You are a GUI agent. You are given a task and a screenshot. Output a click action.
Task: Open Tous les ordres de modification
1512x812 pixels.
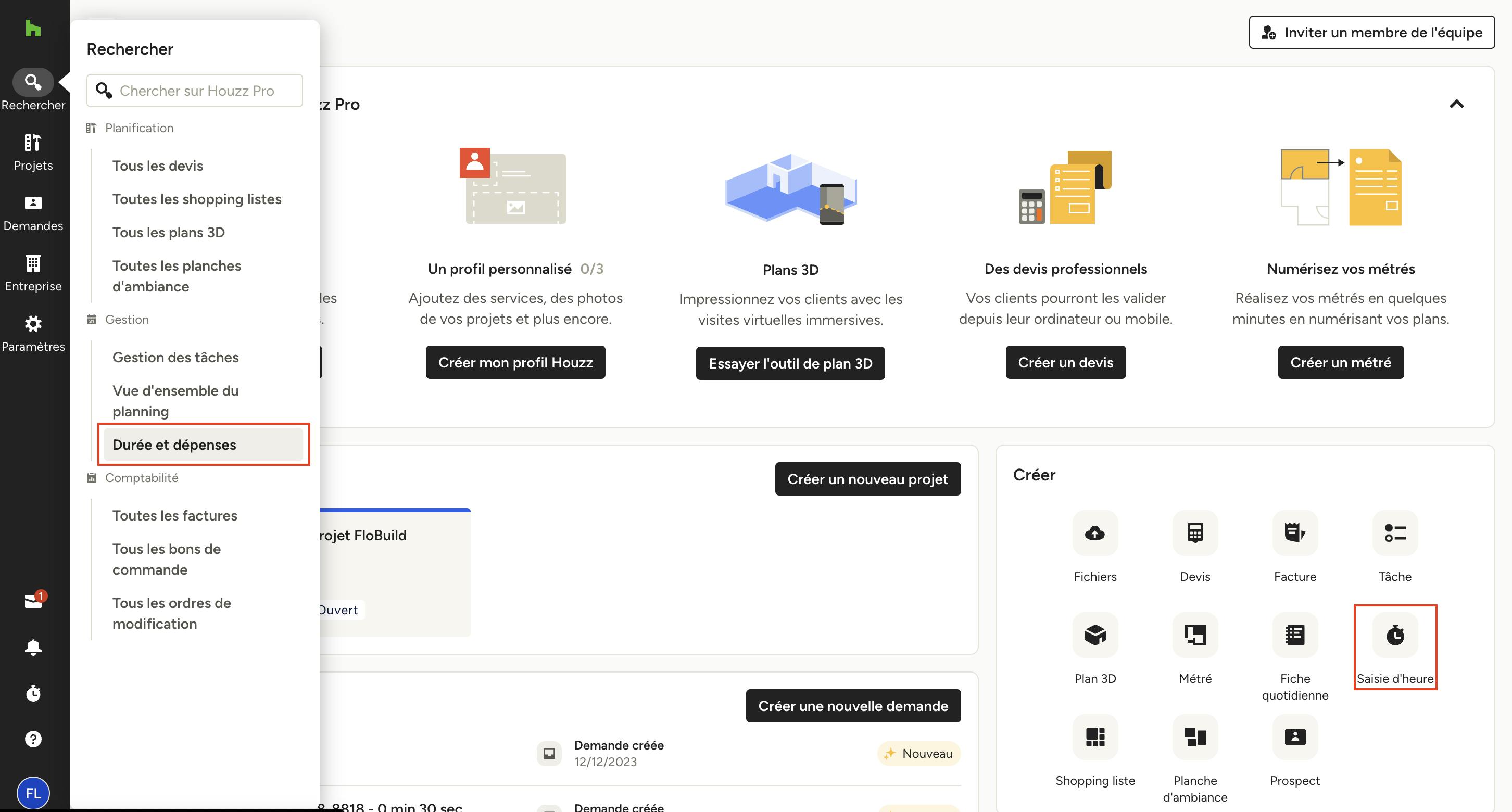171,613
